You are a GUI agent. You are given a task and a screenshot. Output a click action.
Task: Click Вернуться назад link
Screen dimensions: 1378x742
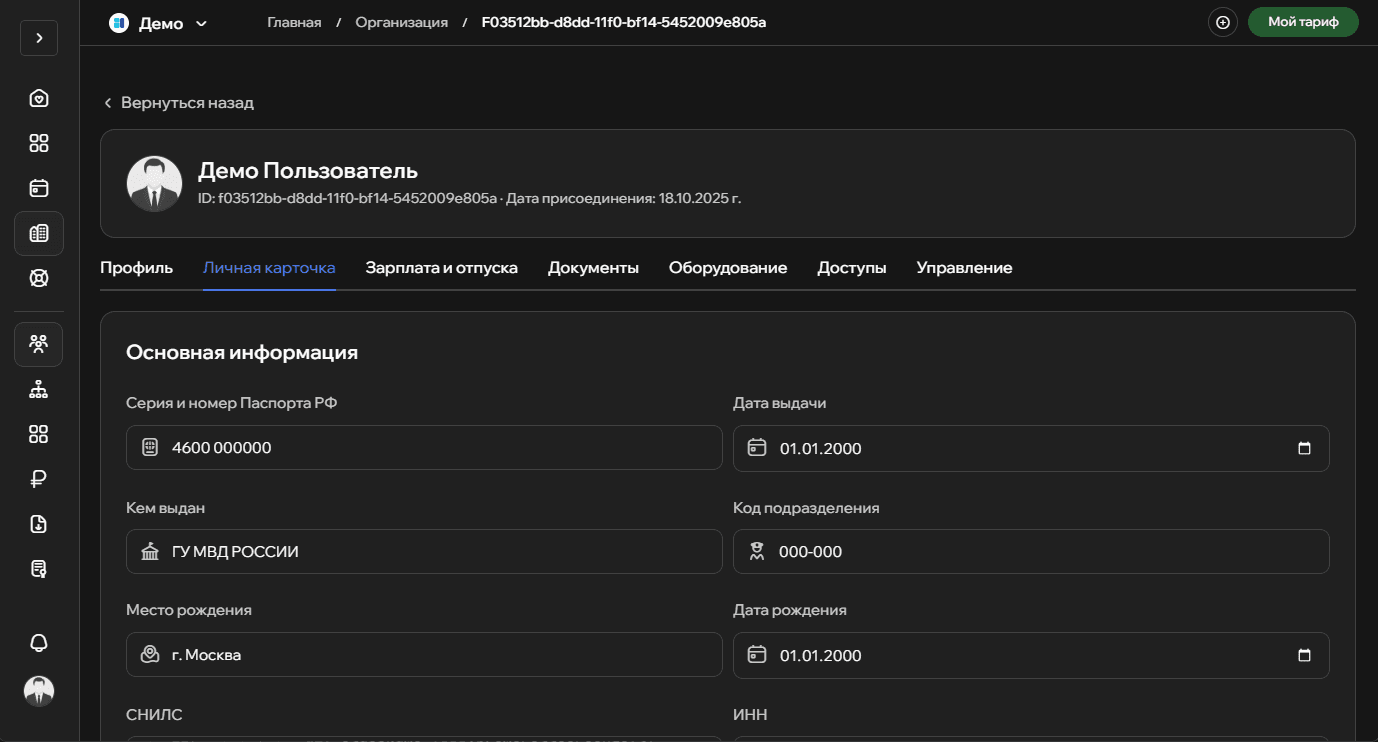179,103
